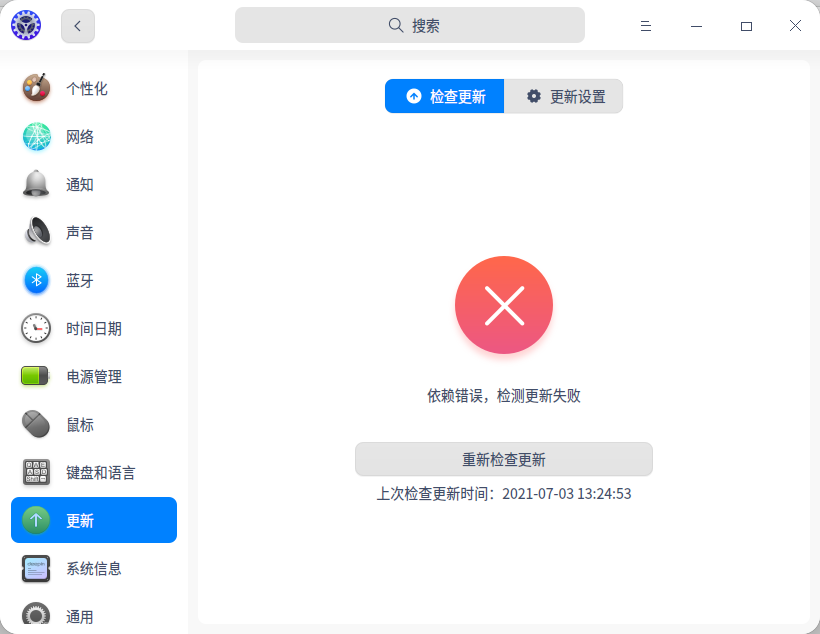The height and width of the screenshot is (634, 820).
Task: Select the 网络 network globe icon
Action: point(36,137)
